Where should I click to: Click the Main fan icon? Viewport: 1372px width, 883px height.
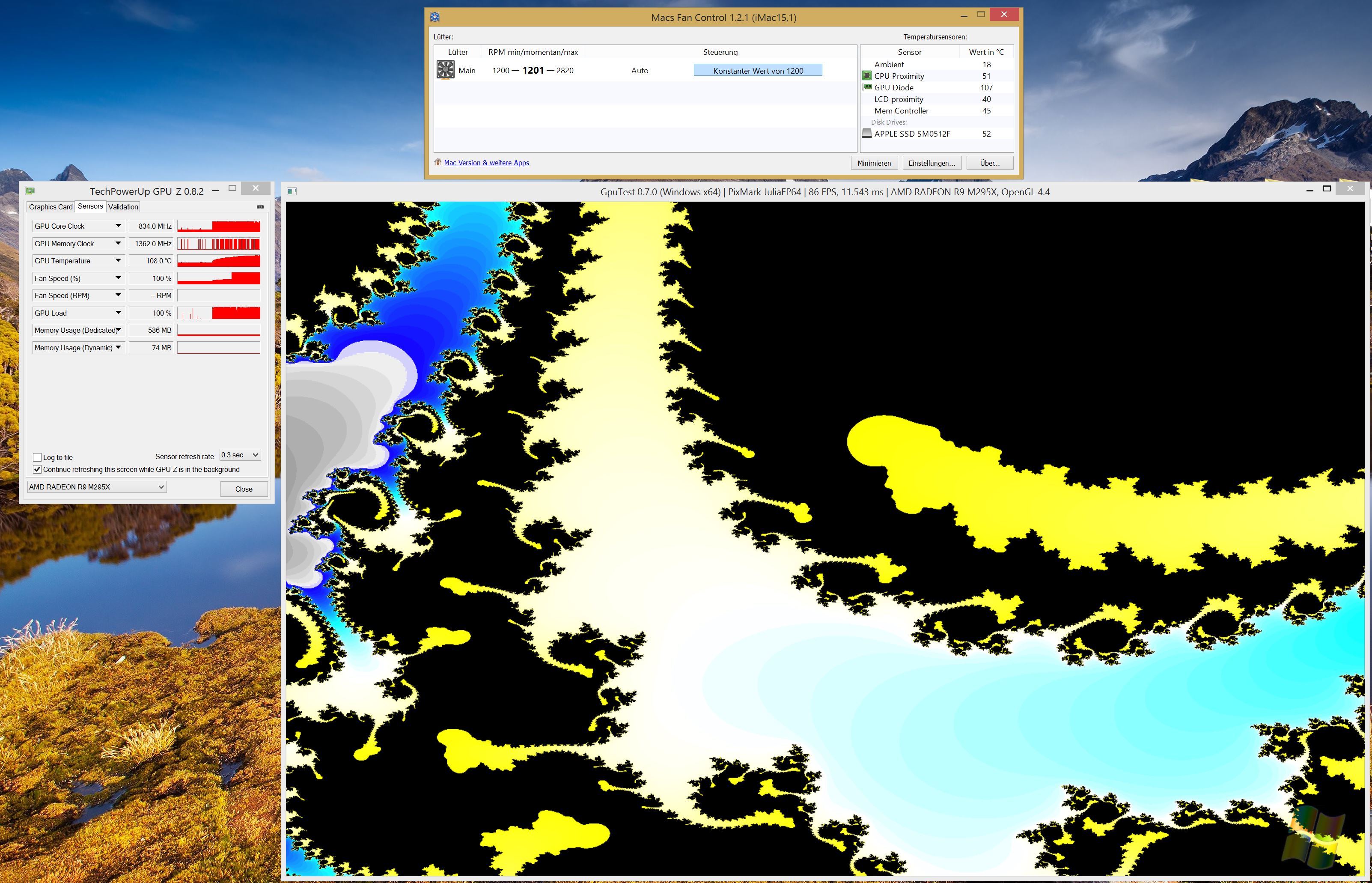coord(445,70)
